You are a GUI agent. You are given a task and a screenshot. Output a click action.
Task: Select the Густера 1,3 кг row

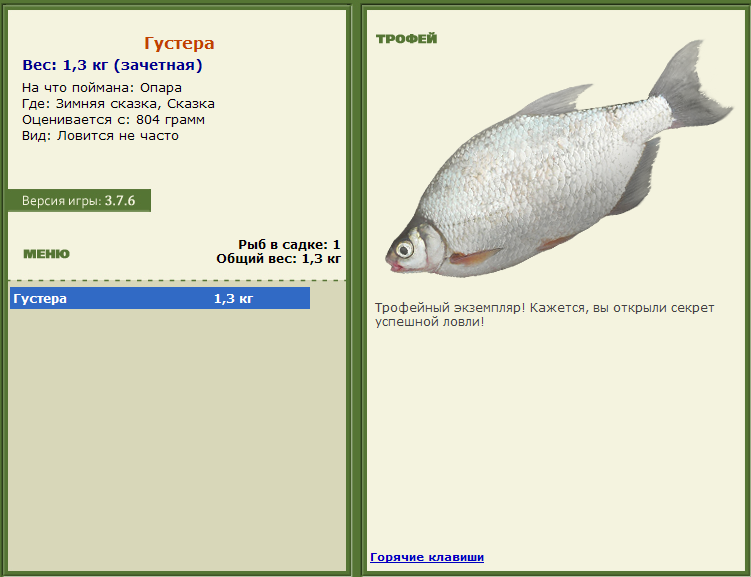point(160,298)
